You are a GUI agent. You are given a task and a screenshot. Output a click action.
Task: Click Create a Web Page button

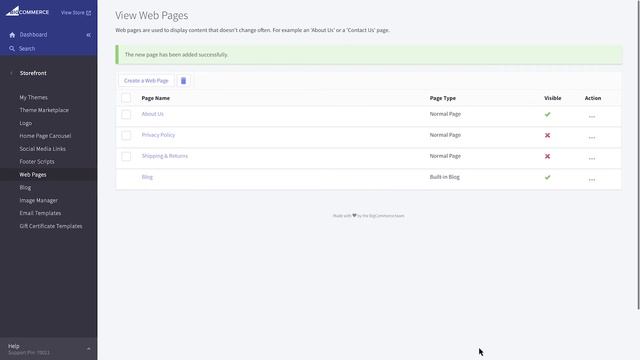pos(146,80)
